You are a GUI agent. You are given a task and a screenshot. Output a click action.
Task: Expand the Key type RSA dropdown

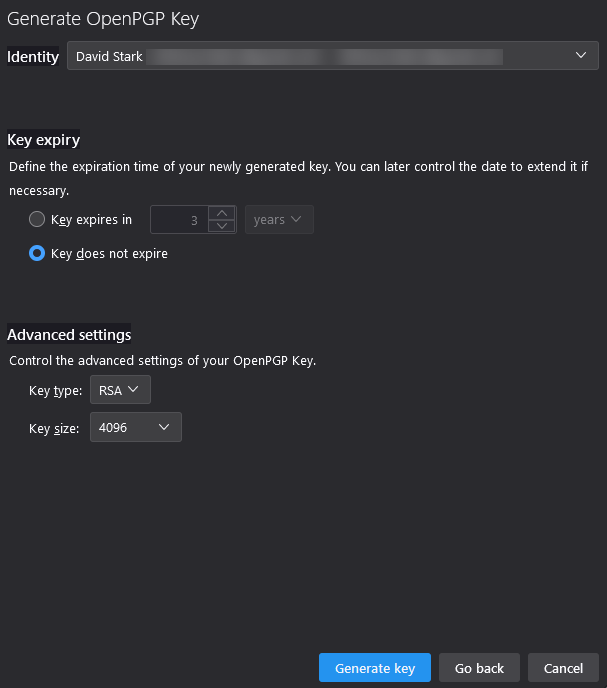(120, 390)
